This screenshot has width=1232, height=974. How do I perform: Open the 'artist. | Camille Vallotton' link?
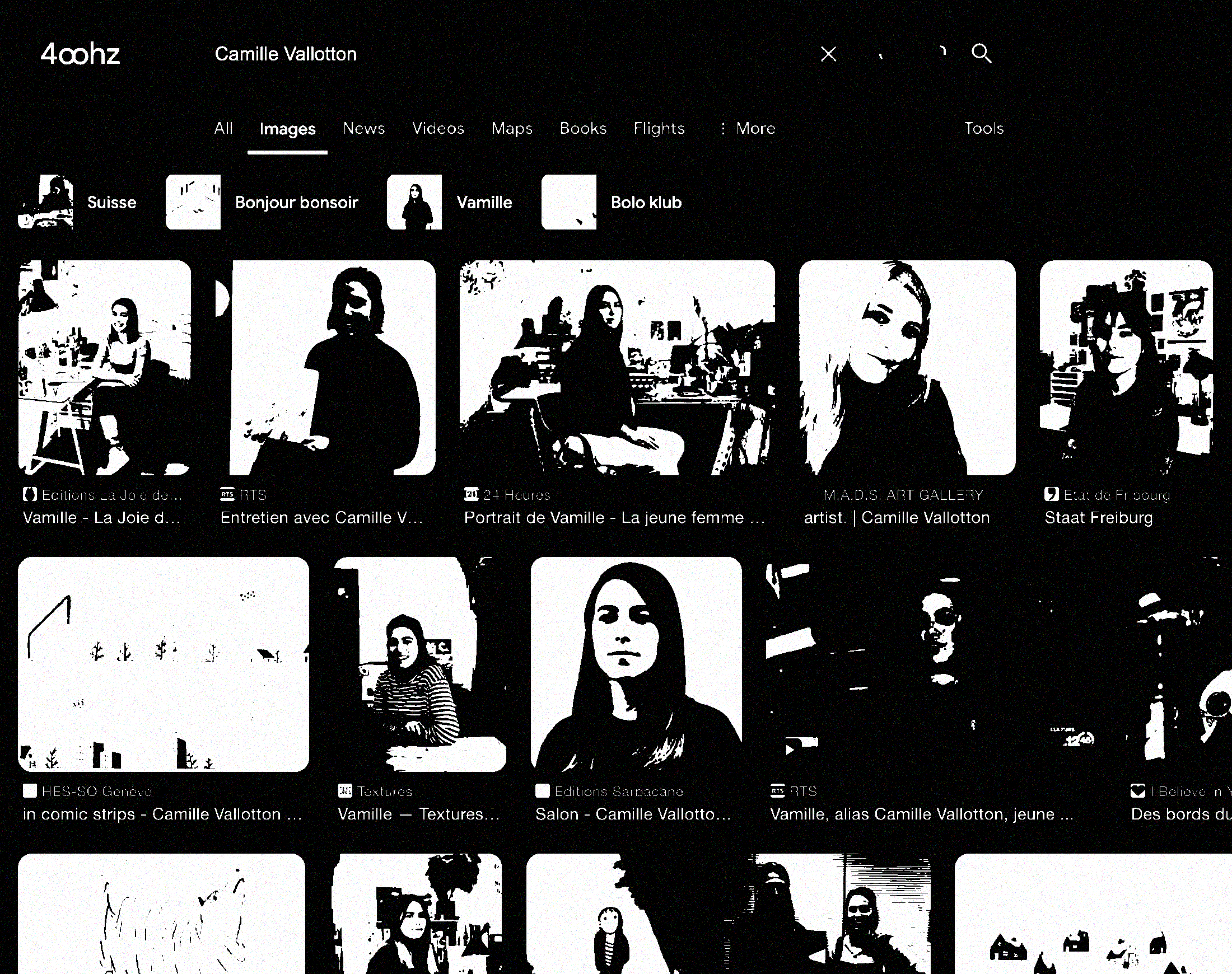[897, 518]
